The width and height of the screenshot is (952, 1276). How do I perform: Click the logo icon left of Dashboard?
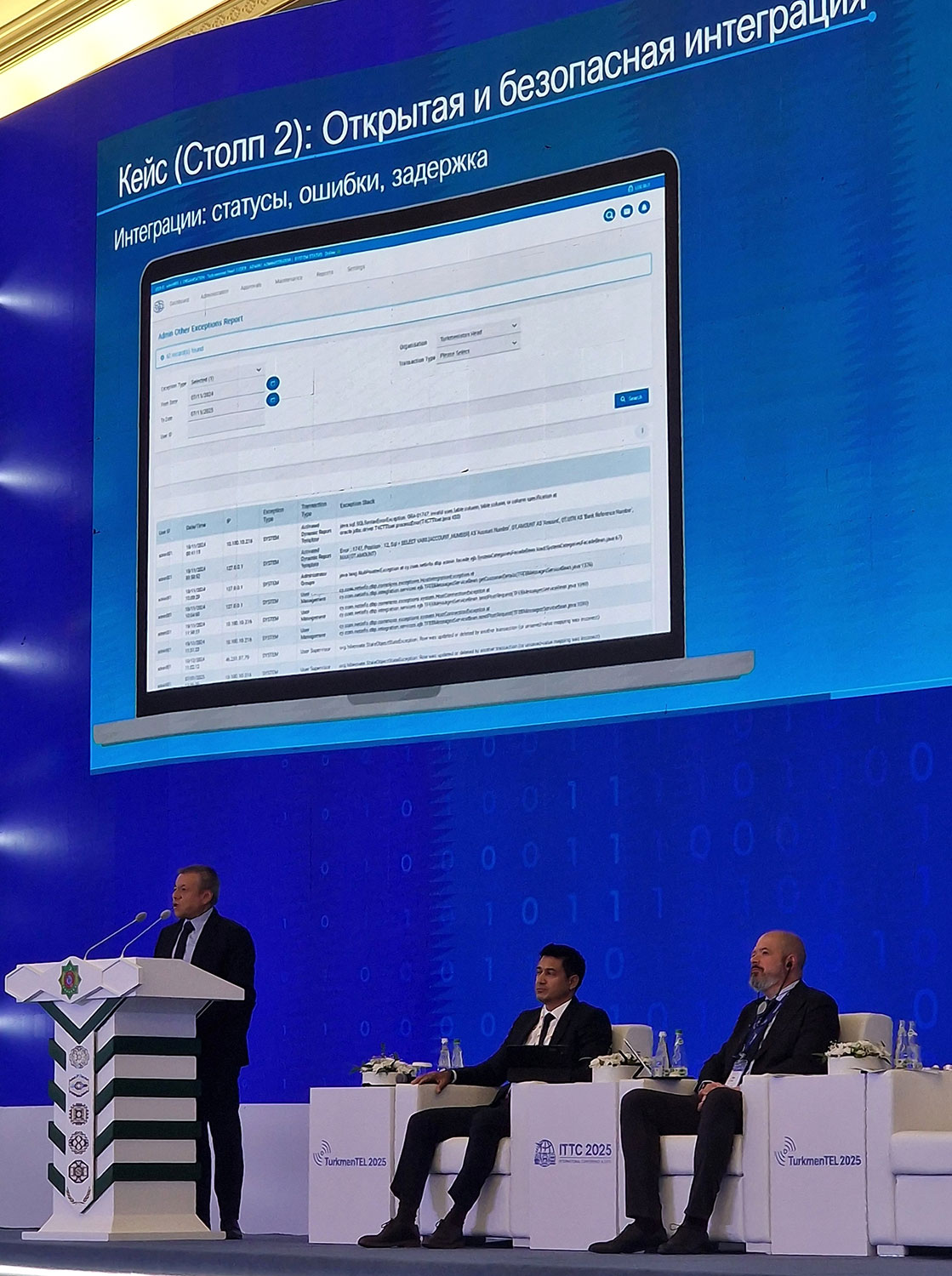pyautogui.click(x=157, y=307)
